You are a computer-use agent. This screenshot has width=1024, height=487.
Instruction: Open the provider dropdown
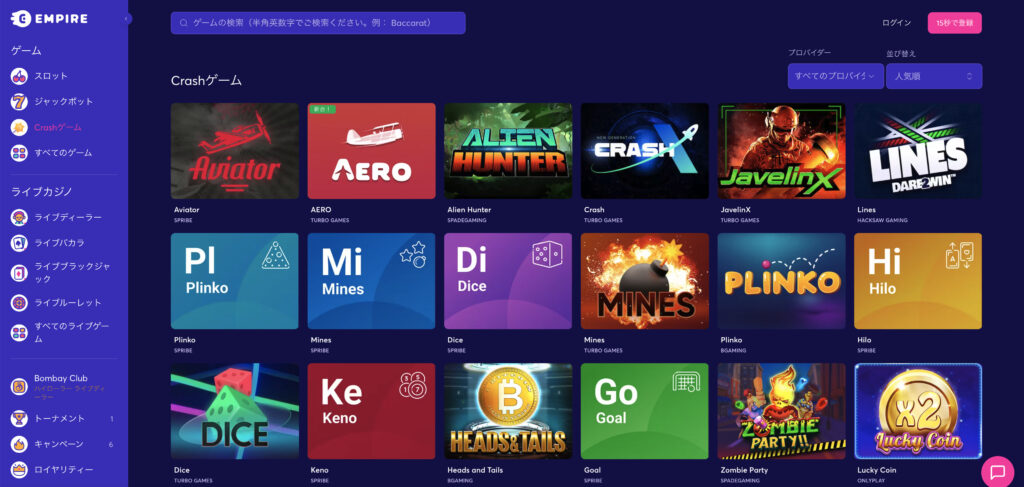point(835,76)
